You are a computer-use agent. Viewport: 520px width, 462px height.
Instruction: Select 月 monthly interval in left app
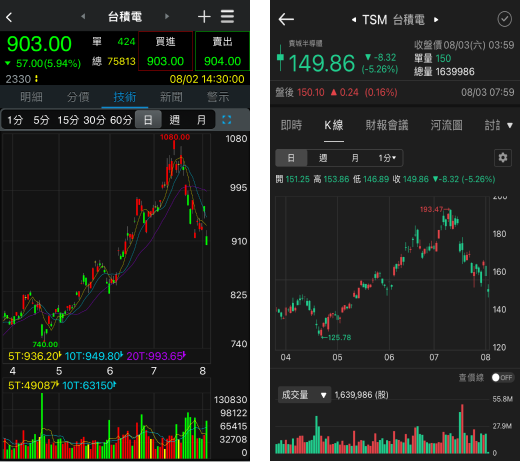(x=201, y=120)
